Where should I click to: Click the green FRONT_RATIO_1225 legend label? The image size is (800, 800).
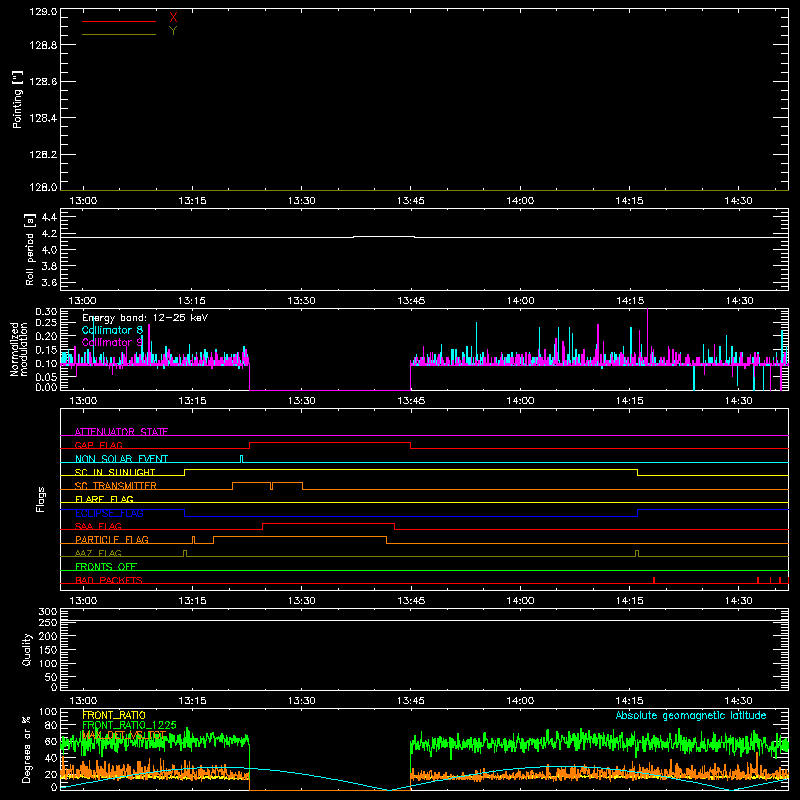pyautogui.click(x=129, y=725)
